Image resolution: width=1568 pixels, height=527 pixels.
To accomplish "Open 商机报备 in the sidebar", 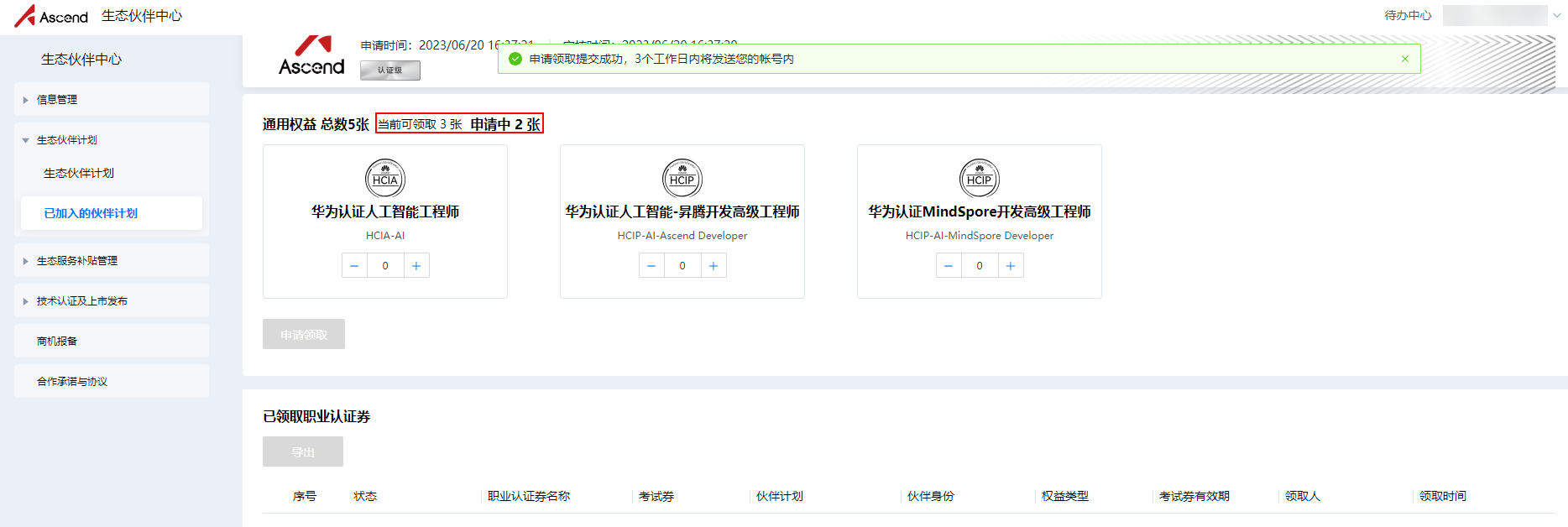I will click(x=112, y=341).
